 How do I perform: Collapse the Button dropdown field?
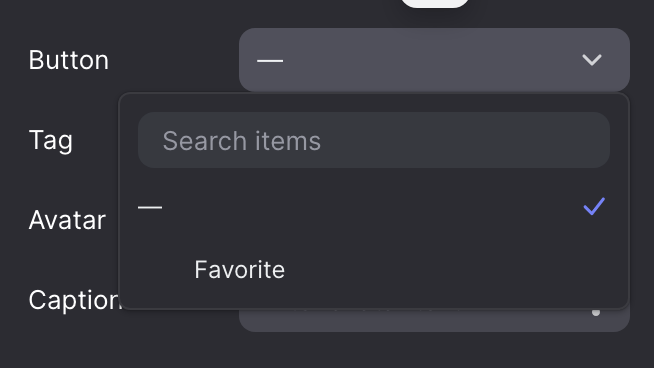pos(434,60)
